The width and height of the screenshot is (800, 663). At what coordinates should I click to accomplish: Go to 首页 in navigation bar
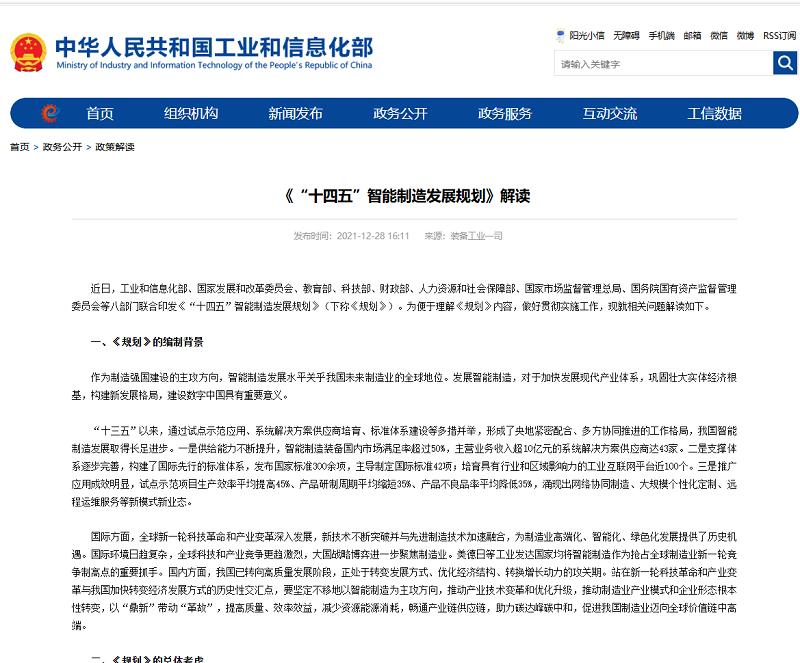pos(99,113)
